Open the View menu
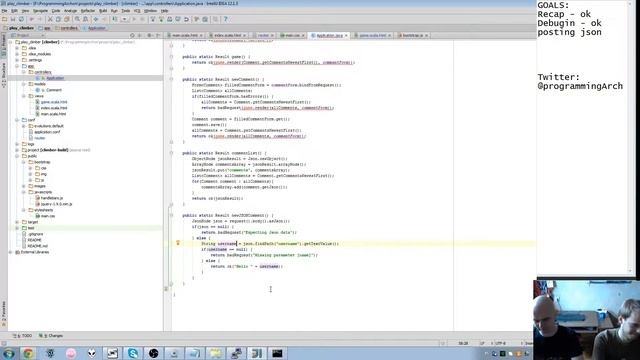640x360 pixels. click(x=25, y=11)
